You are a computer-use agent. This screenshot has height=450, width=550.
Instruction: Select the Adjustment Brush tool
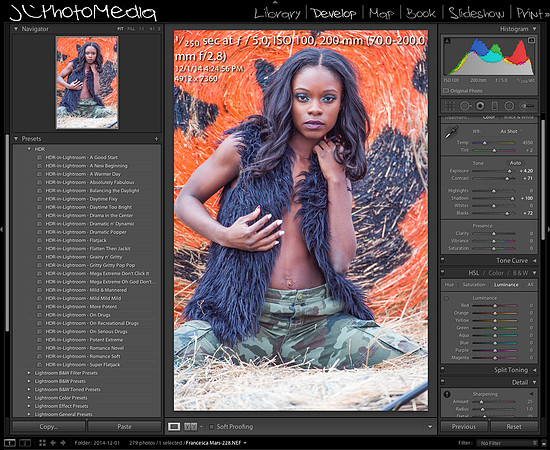pyautogui.click(x=527, y=106)
